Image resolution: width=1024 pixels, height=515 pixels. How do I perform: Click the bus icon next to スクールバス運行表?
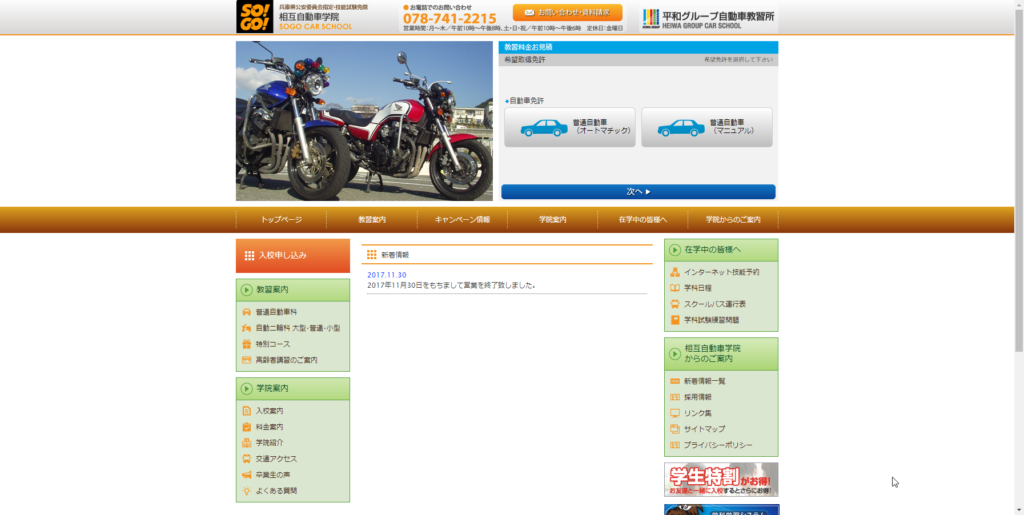point(675,304)
